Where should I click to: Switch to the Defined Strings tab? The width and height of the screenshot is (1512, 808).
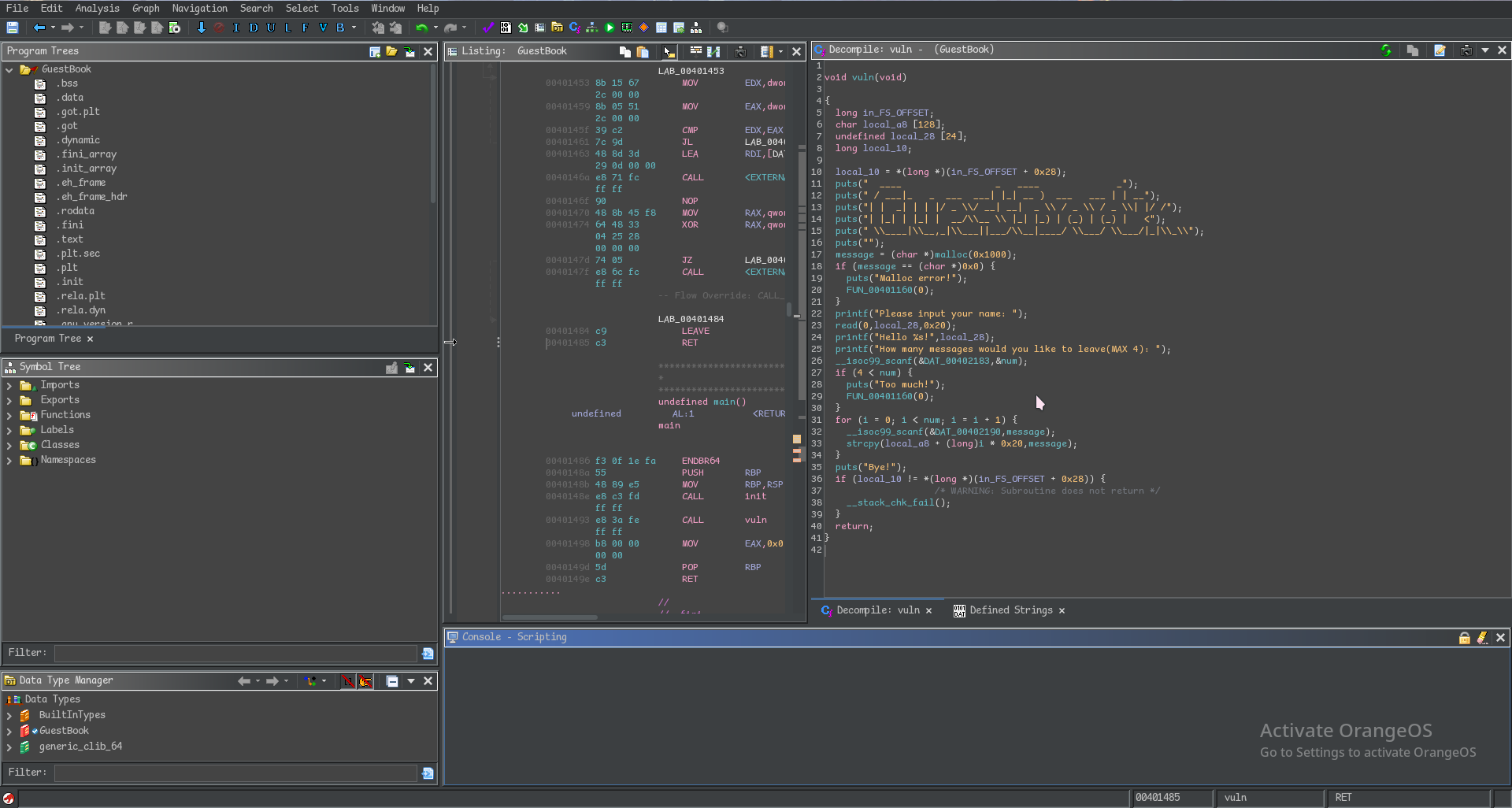pyautogui.click(x=1010, y=610)
